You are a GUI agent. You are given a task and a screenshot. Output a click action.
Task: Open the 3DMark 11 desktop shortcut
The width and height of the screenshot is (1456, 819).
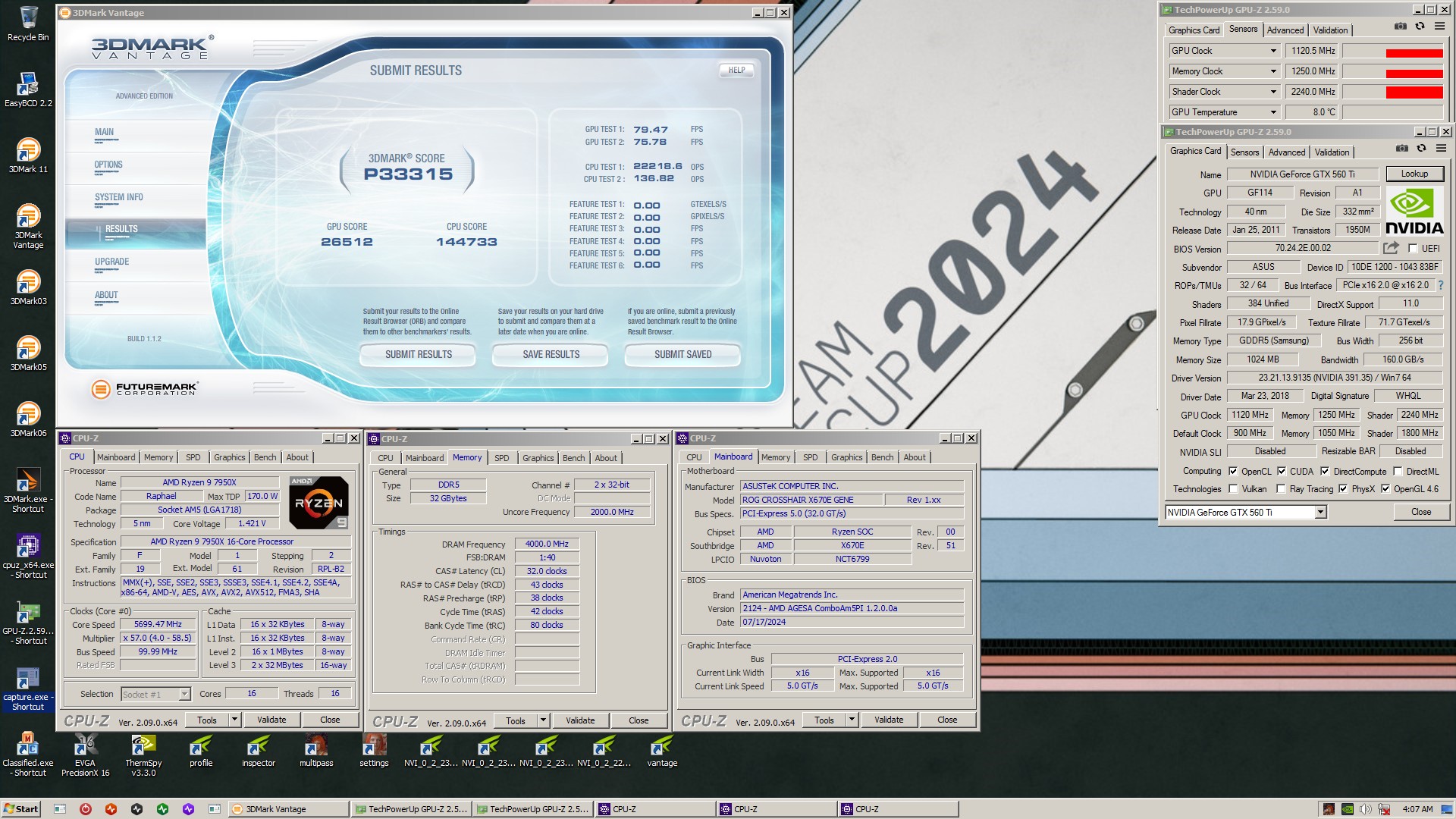pos(28,155)
